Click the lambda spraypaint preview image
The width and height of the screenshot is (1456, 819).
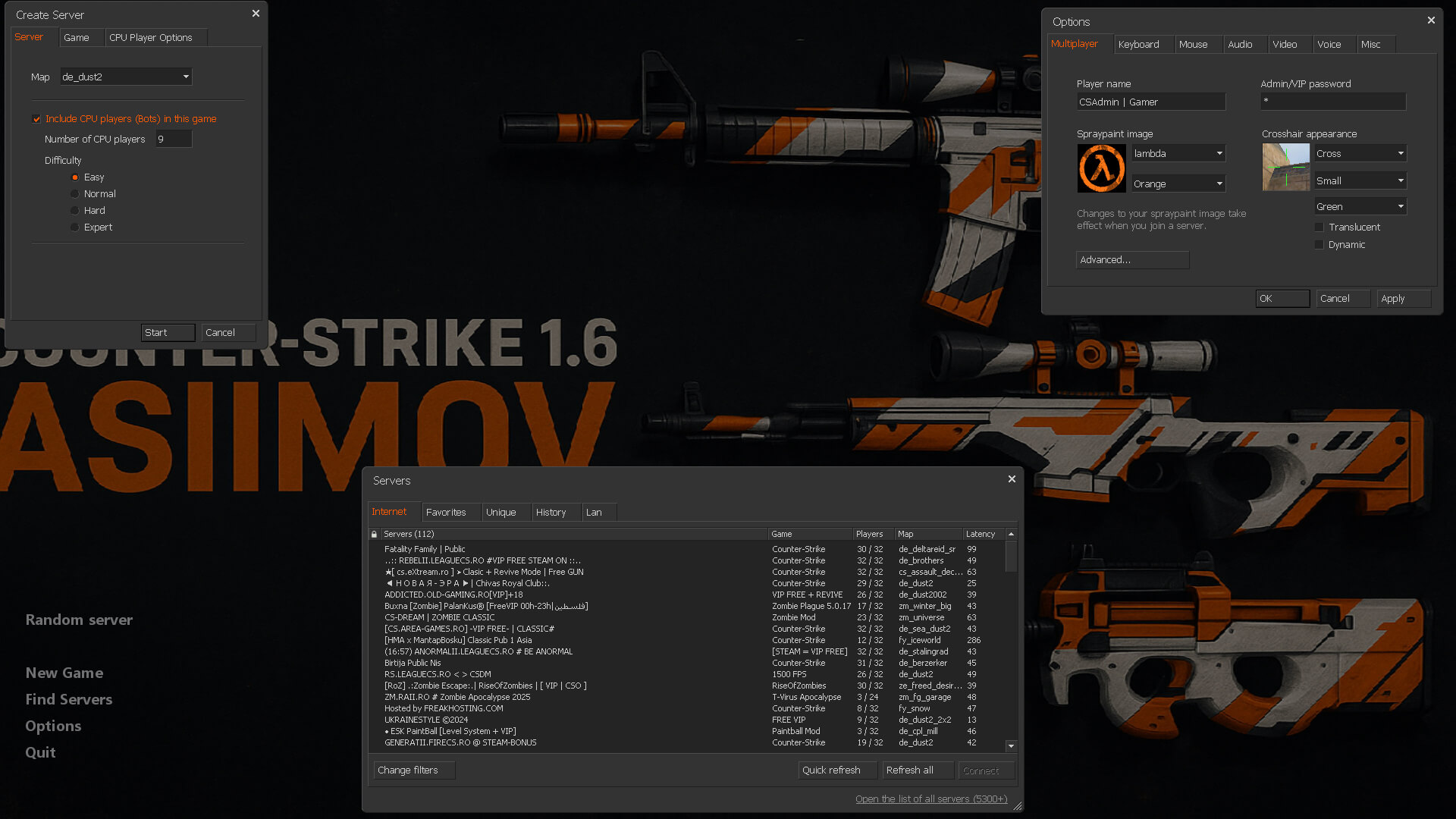(1102, 168)
